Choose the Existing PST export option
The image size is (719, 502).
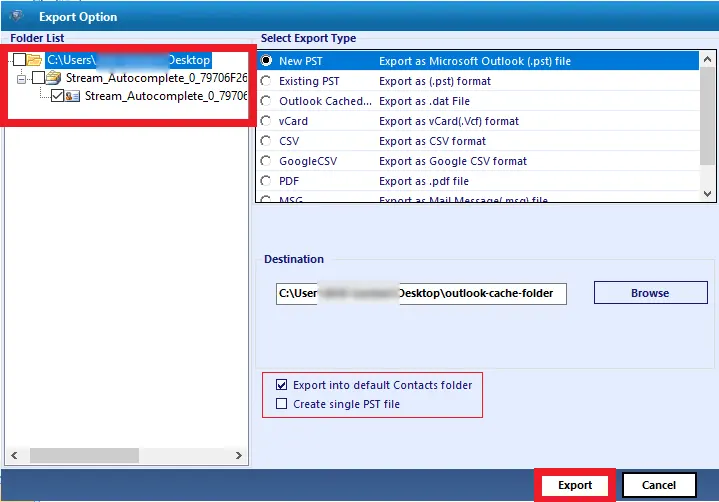(266, 81)
